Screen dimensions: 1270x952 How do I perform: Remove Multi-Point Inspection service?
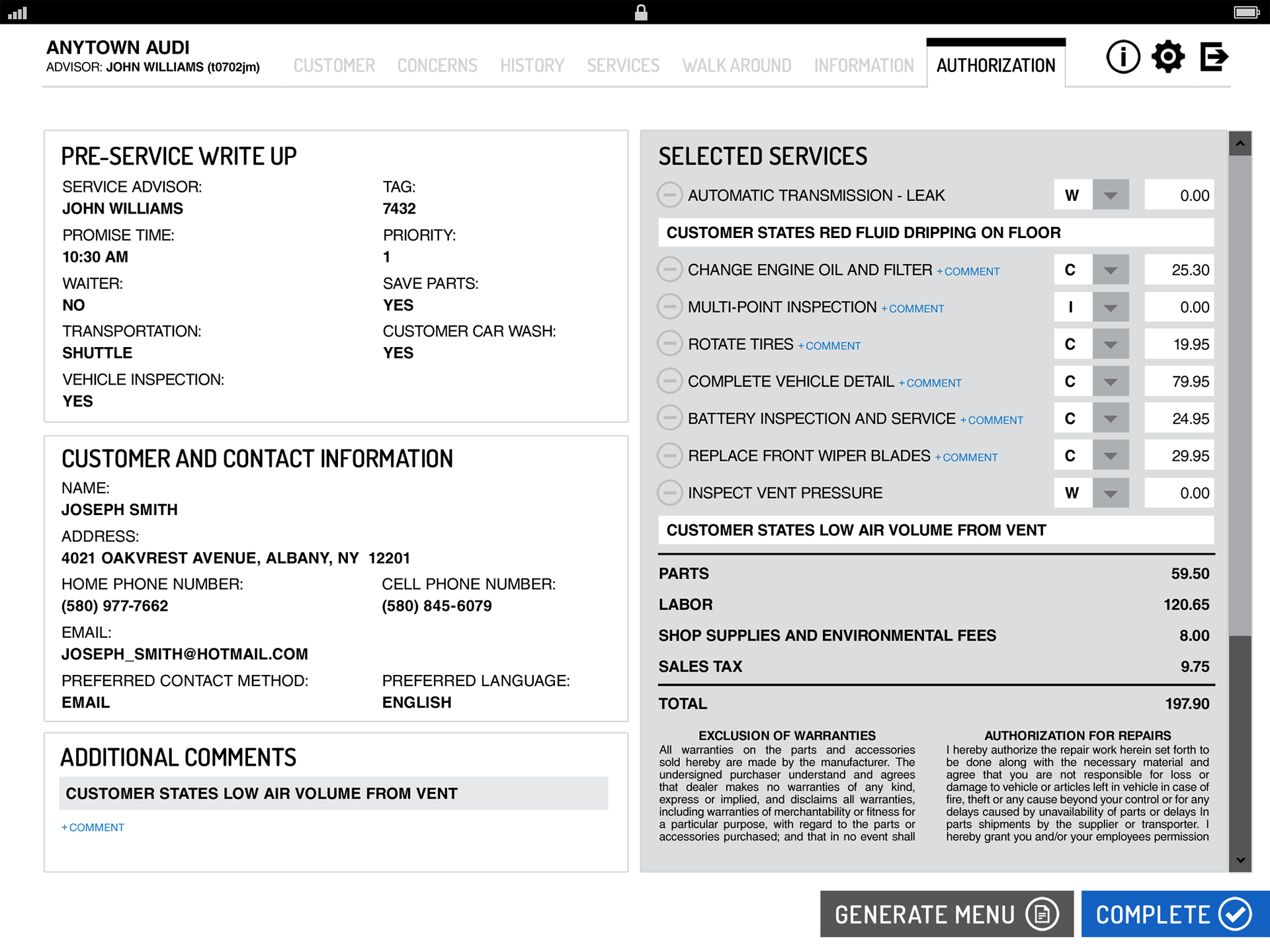click(669, 307)
